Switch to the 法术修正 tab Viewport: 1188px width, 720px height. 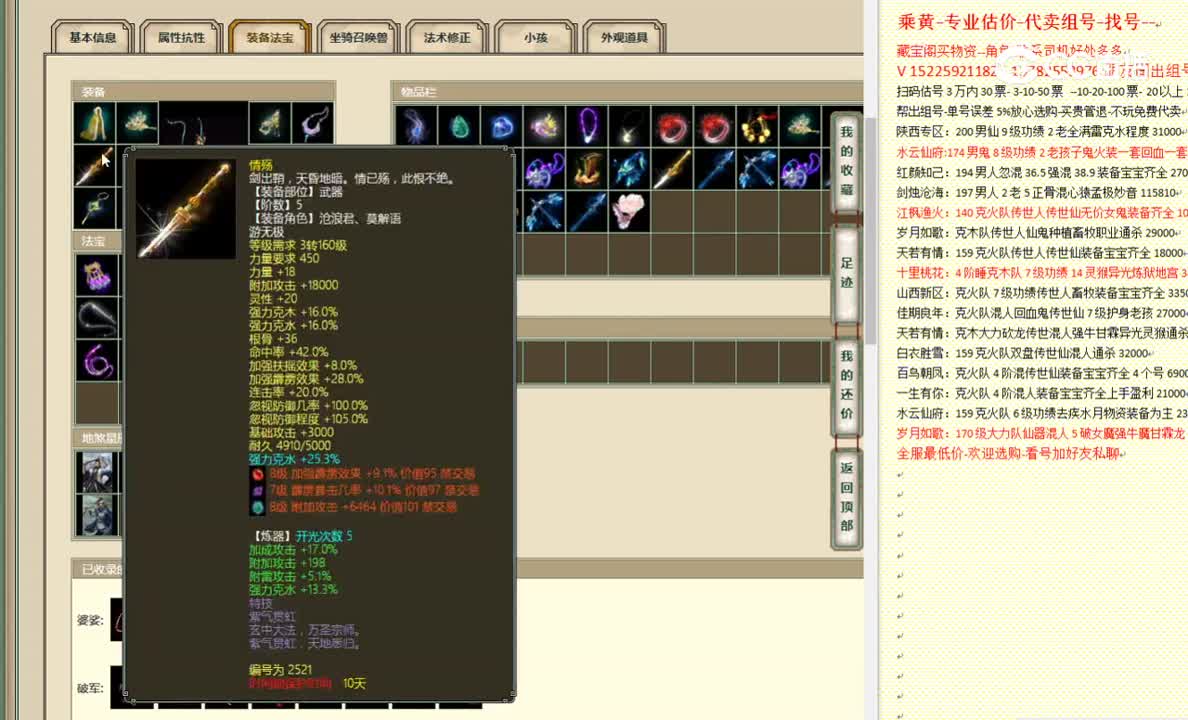[x=447, y=37]
